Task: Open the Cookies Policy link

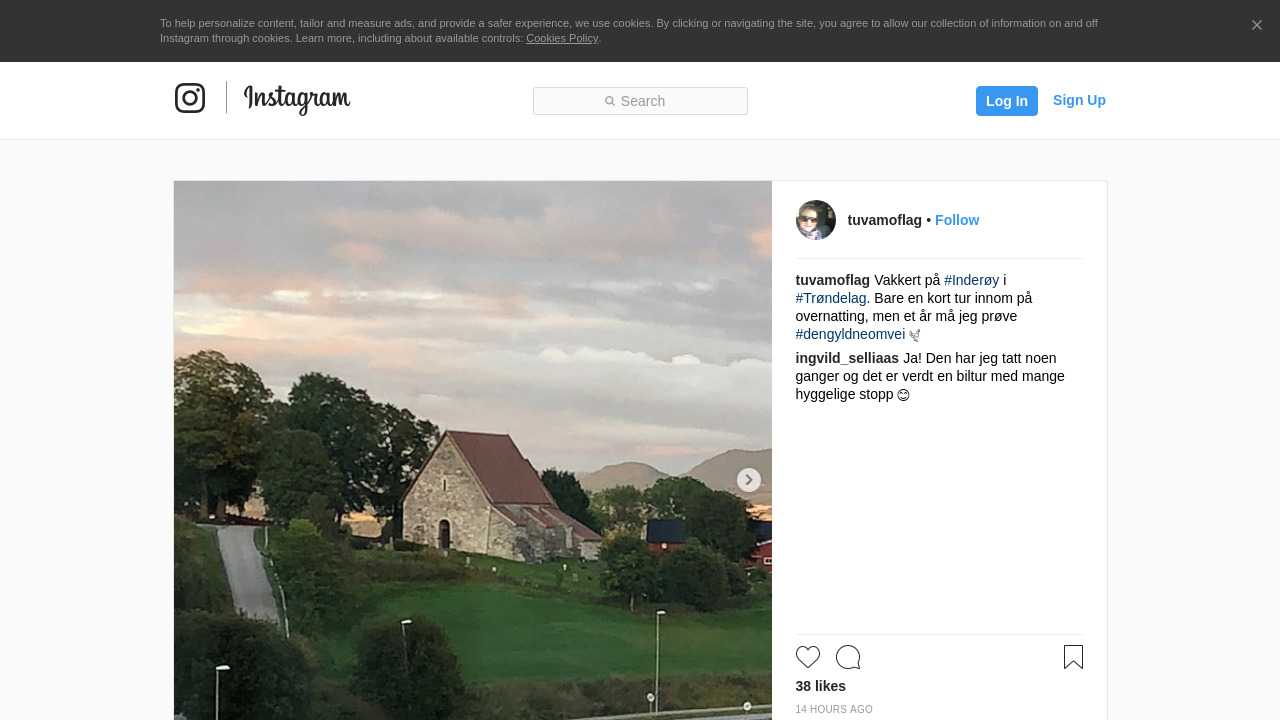Action: click(x=562, y=38)
